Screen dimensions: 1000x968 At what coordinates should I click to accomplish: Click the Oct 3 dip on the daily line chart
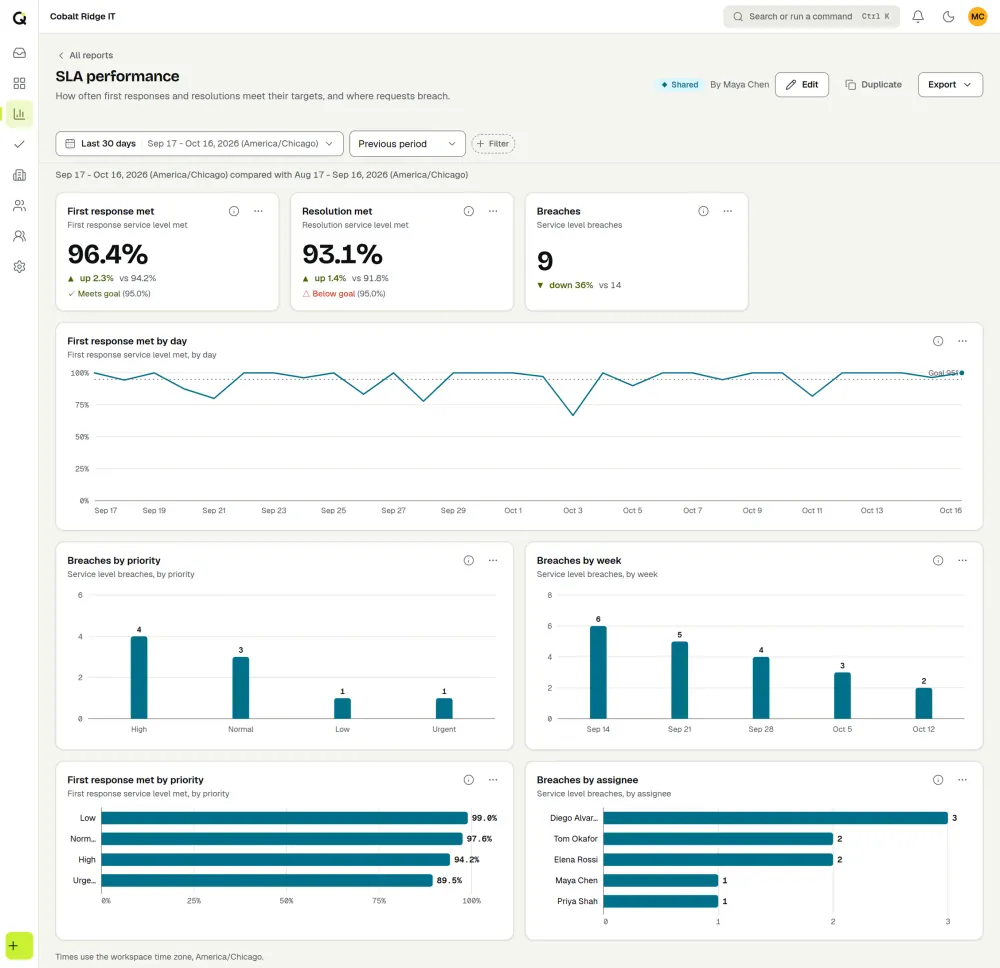coord(573,415)
